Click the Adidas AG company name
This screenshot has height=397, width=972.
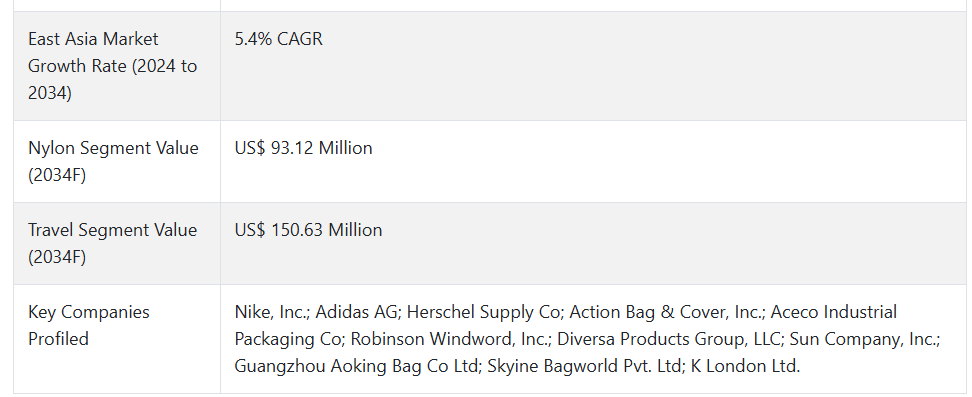click(x=358, y=311)
